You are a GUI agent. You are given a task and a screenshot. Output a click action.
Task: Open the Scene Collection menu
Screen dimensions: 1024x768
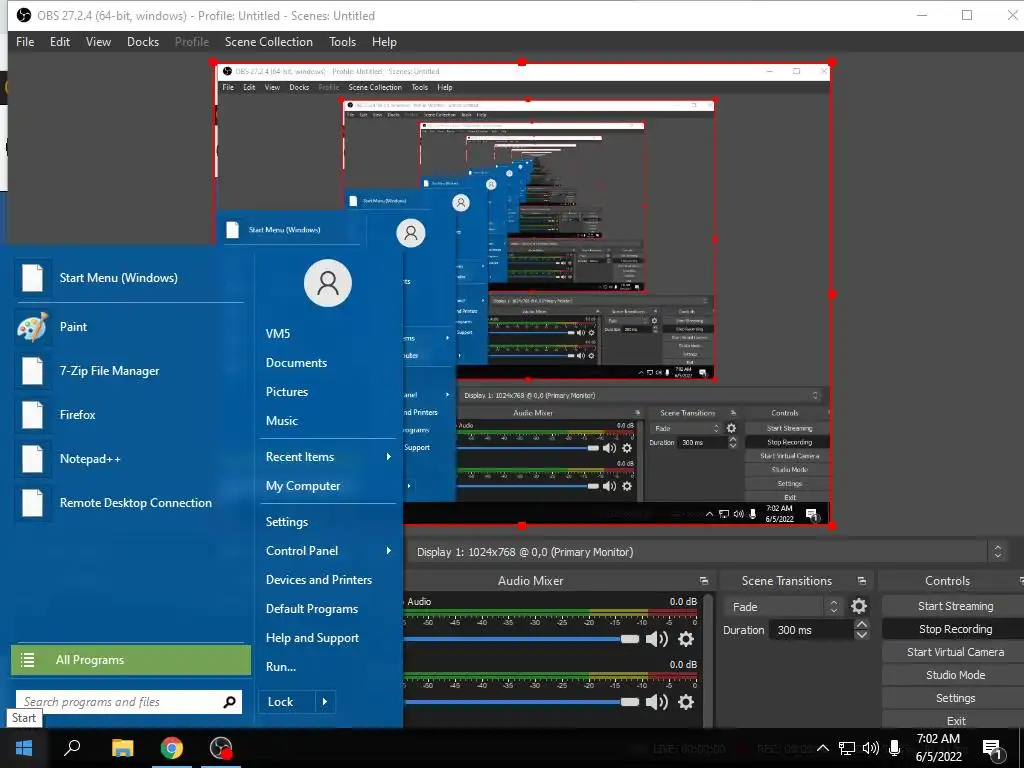click(268, 42)
